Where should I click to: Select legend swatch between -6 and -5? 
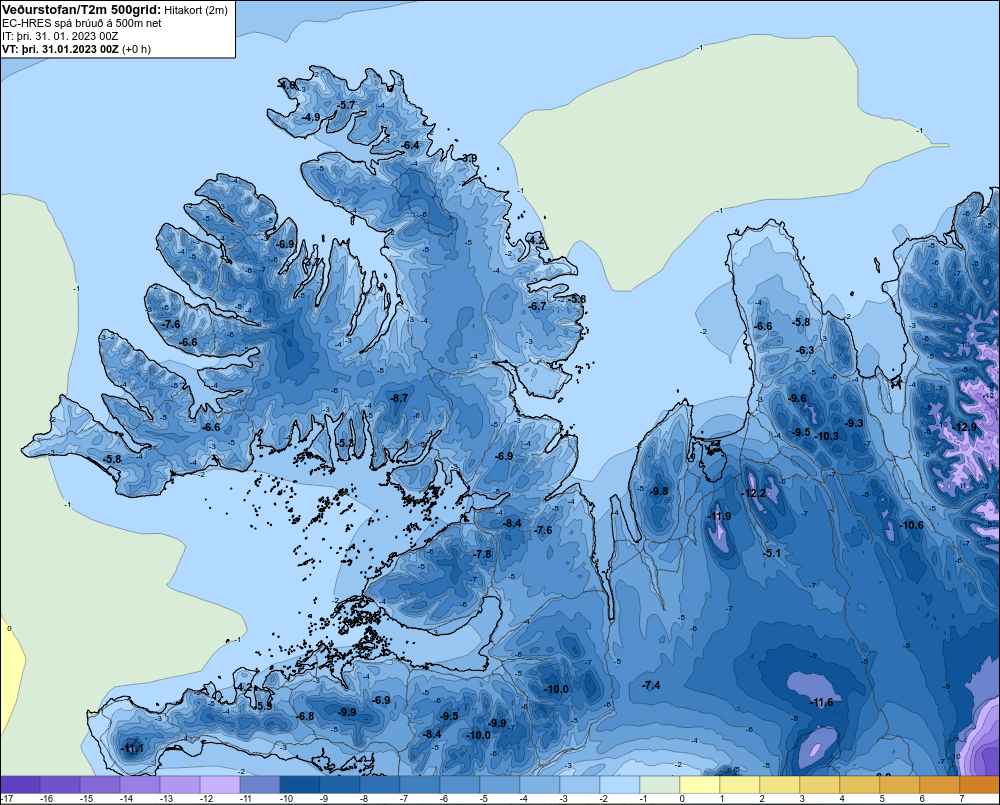pos(460,785)
